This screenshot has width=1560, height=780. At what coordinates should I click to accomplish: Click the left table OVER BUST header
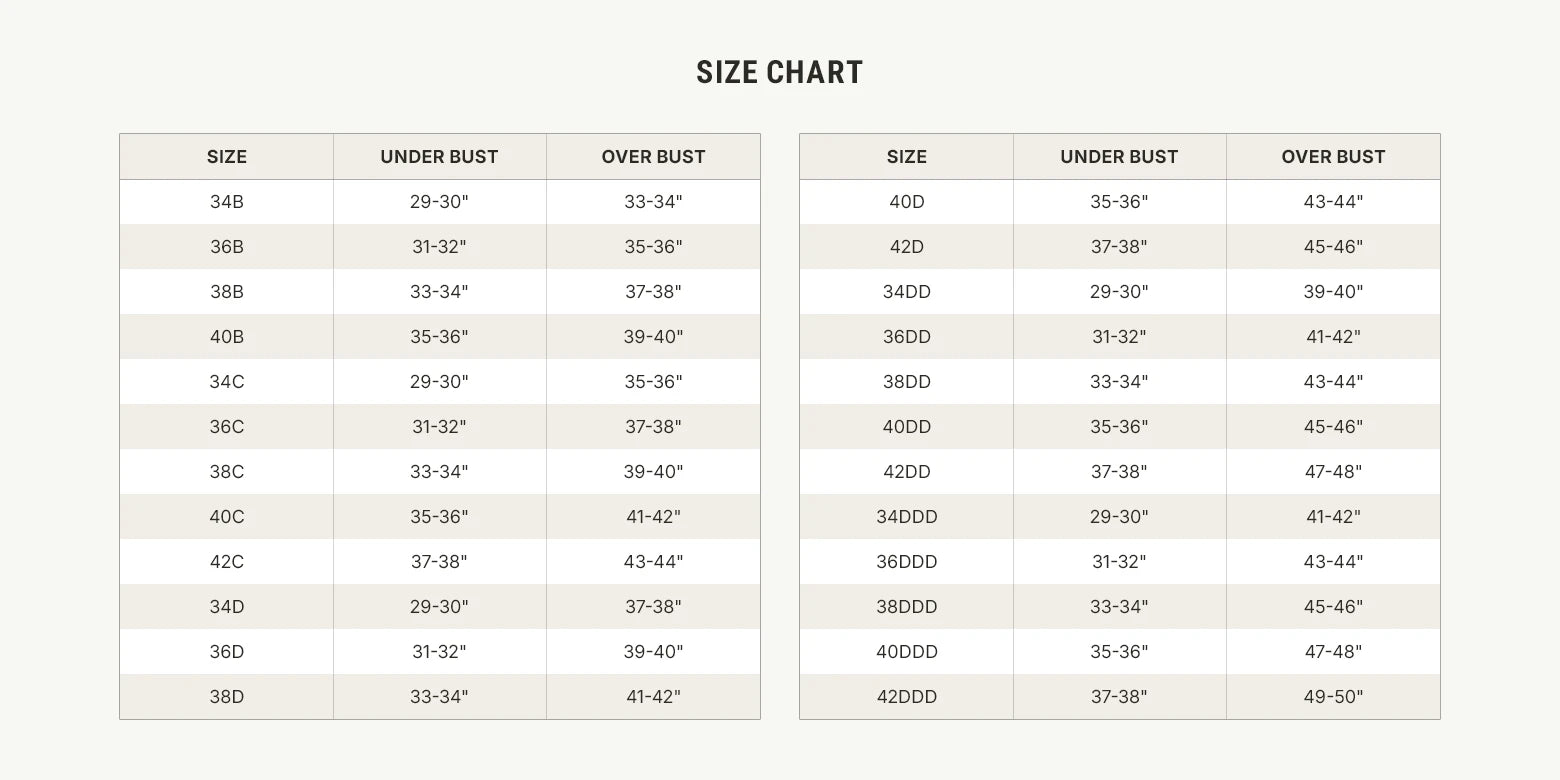[653, 157]
